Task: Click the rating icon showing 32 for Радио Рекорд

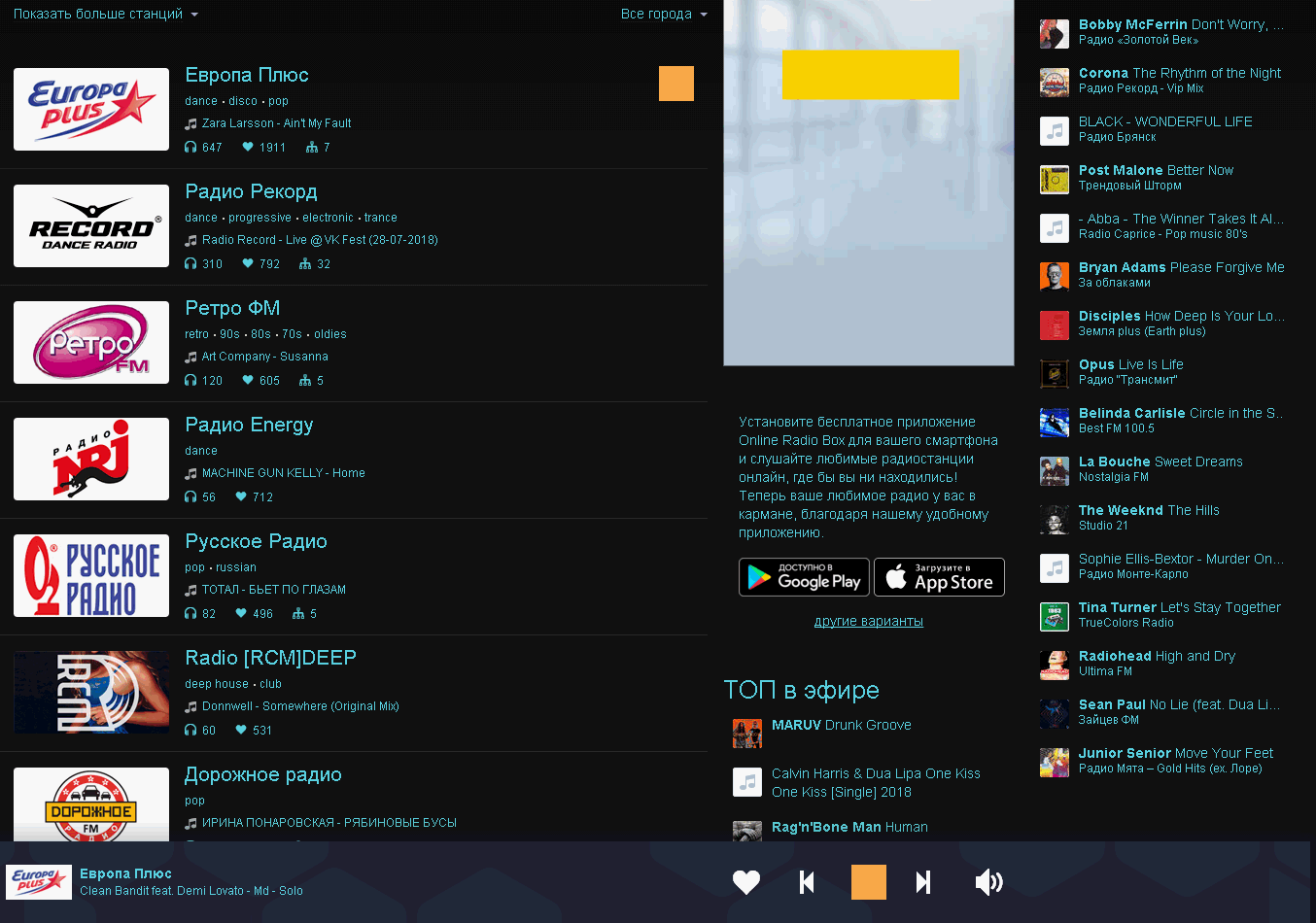Action: 305,263
